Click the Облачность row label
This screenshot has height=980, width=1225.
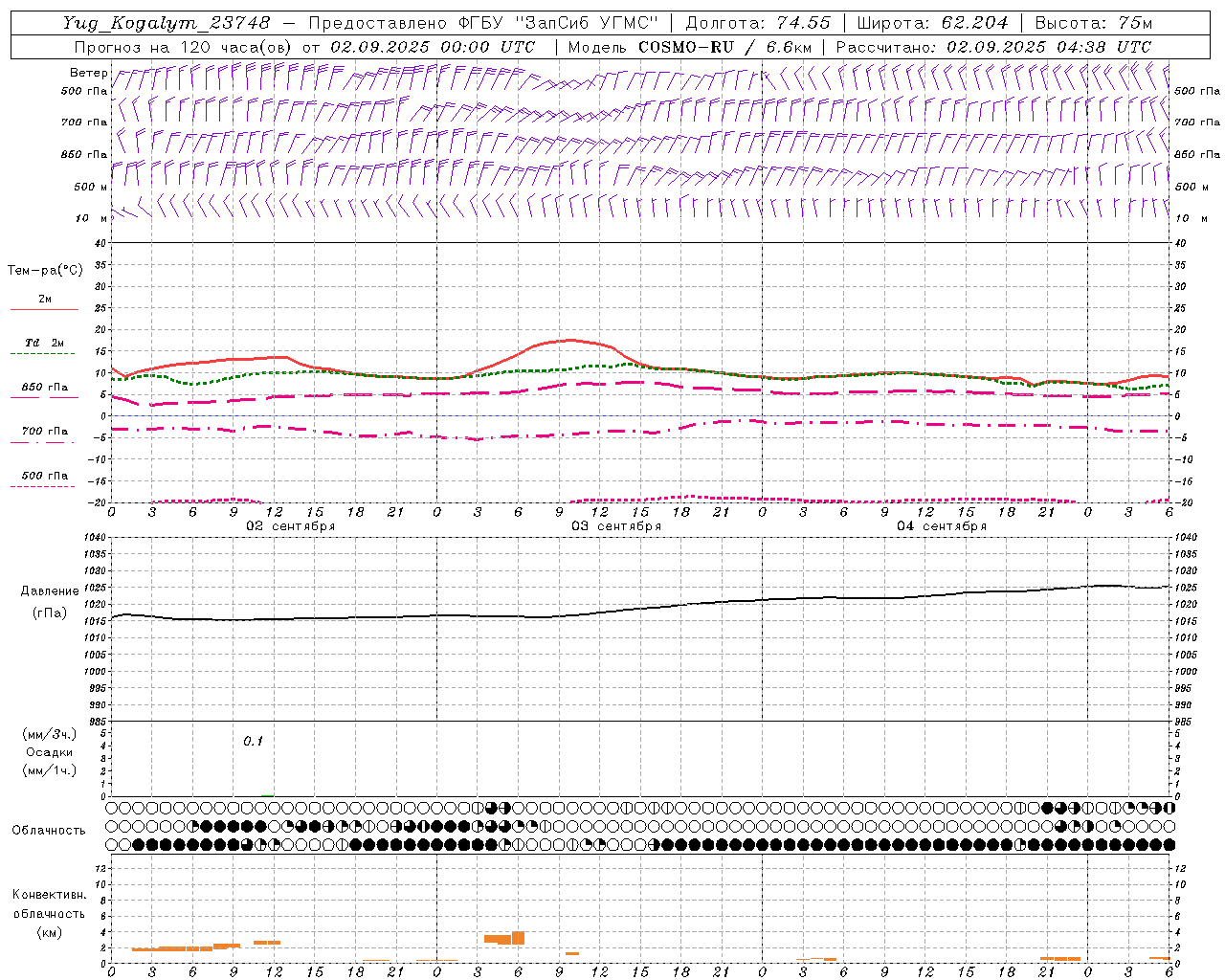[x=49, y=831]
